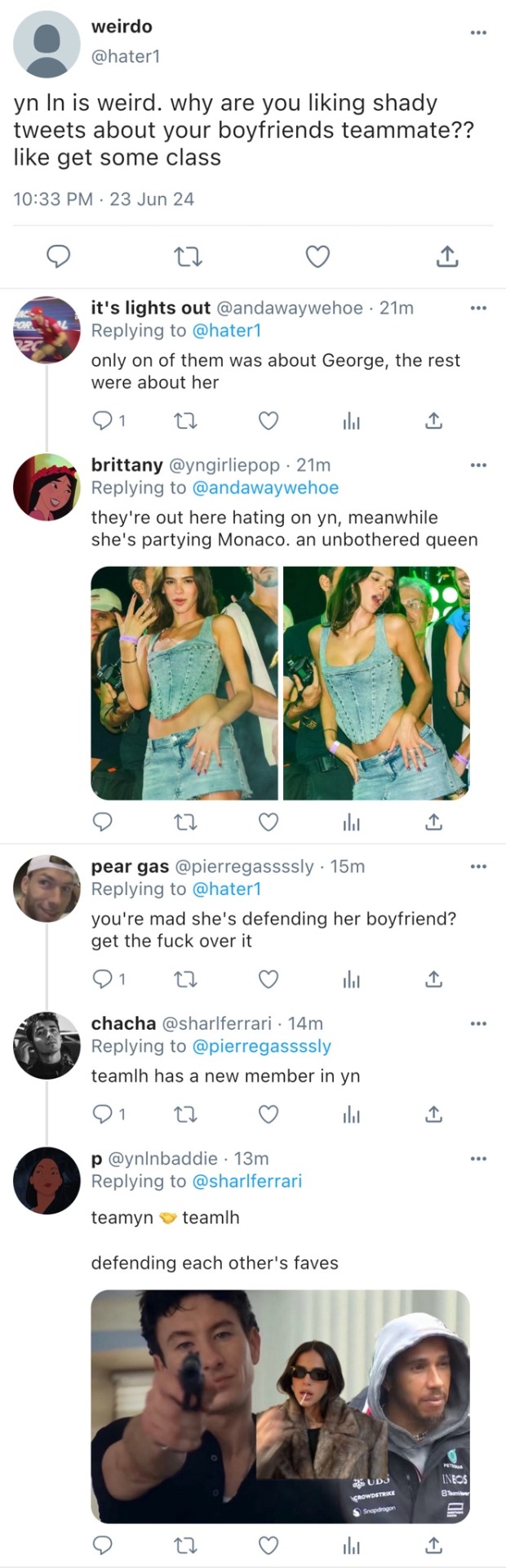The image size is (506, 1568).
Task: Open the @sharlferrari mention link
Action: point(246,1181)
